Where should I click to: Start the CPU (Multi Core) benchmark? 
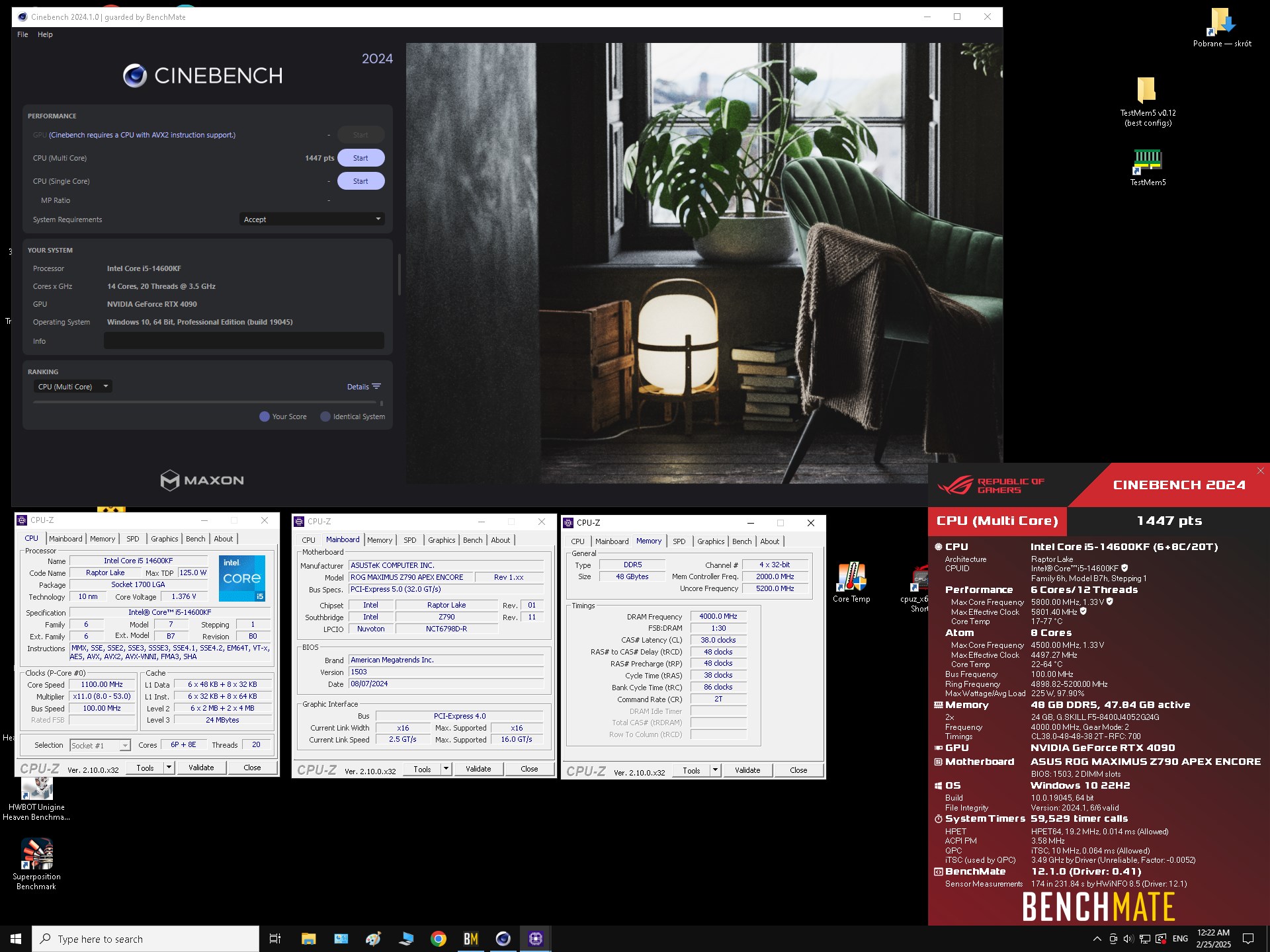[x=360, y=158]
